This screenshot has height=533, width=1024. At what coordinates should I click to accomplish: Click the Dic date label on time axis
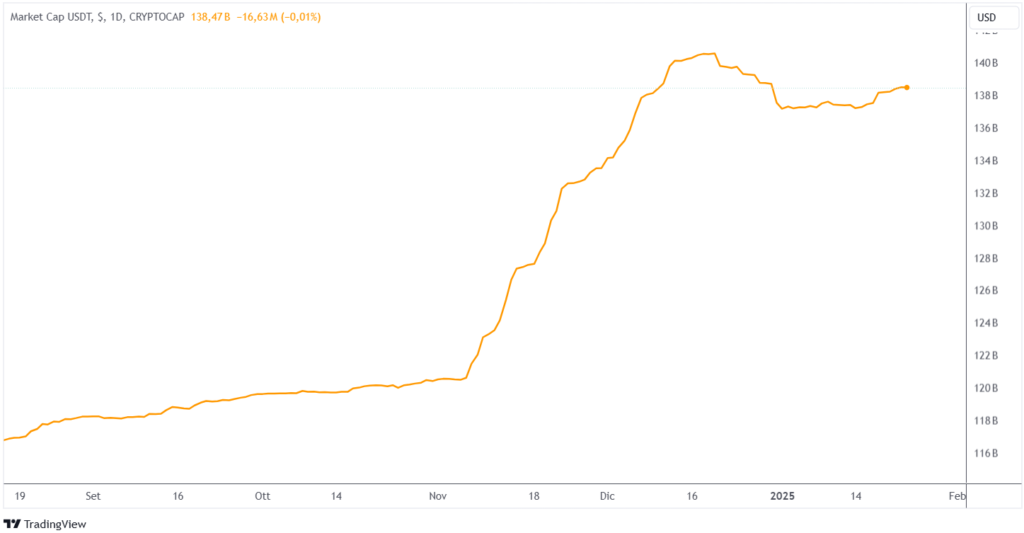point(607,496)
